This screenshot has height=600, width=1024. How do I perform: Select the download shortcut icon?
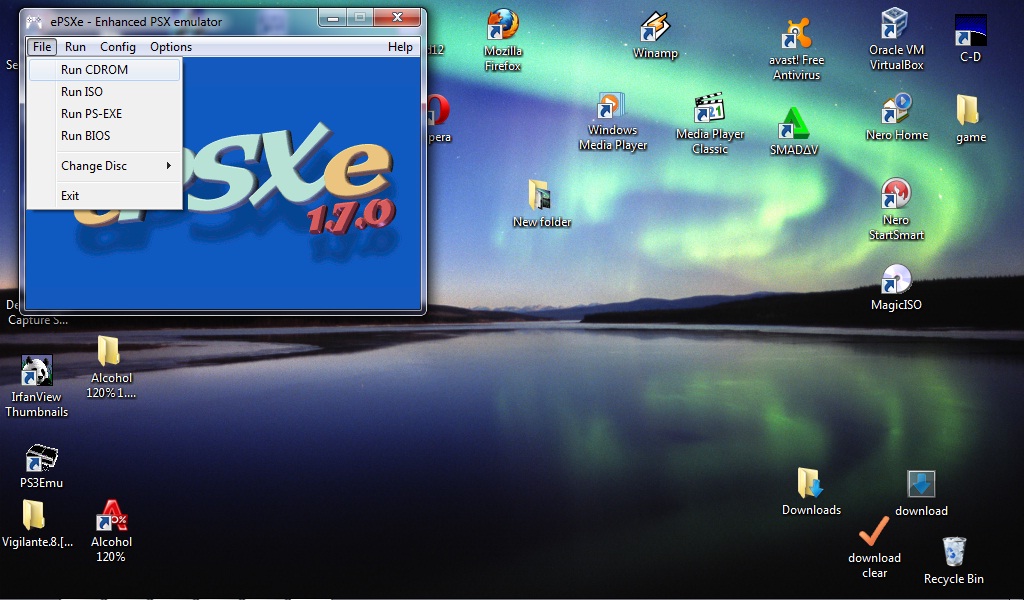click(921, 494)
